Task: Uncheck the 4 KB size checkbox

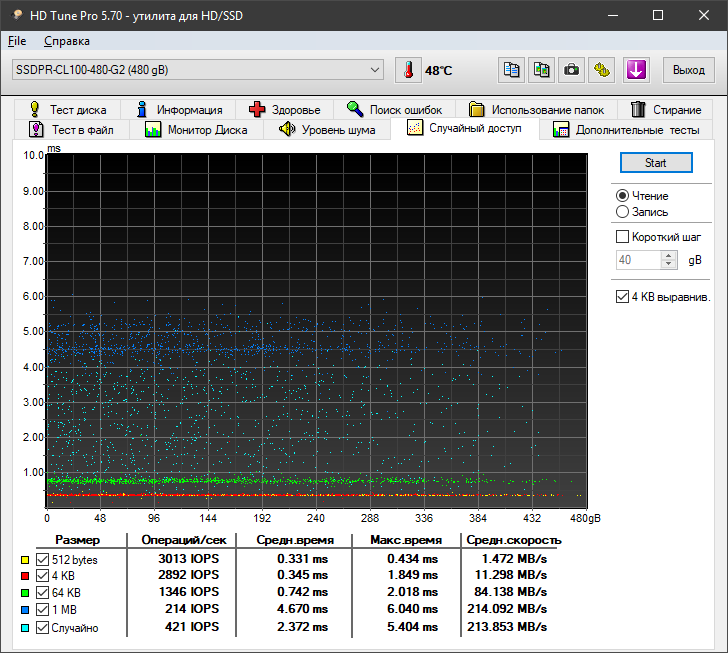Action: [42, 576]
